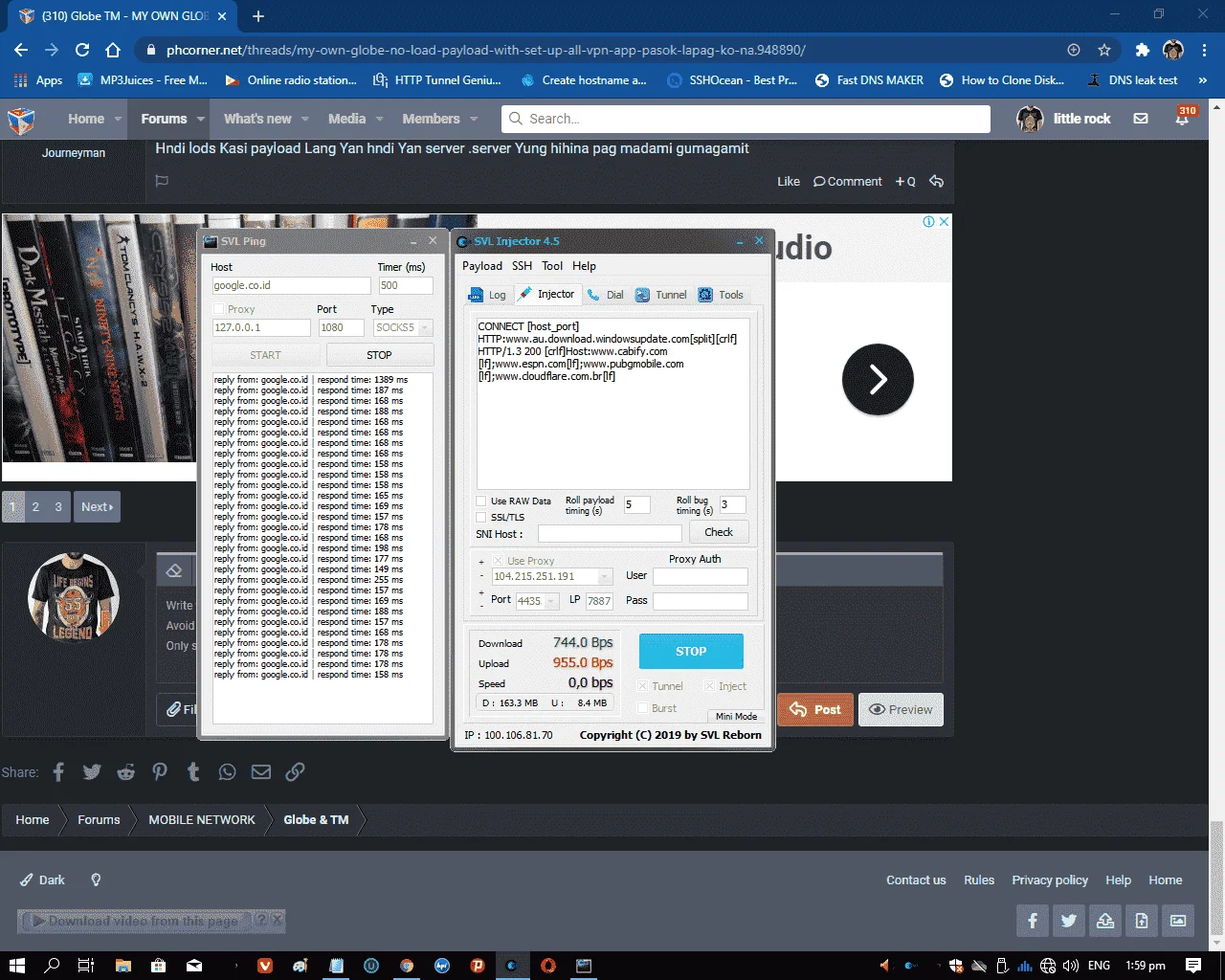Image resolution: width=1225 pixels, height=980 pixels.
Task: Open the Tool menu in SVL Injector
Action: [x=552, y=266]
